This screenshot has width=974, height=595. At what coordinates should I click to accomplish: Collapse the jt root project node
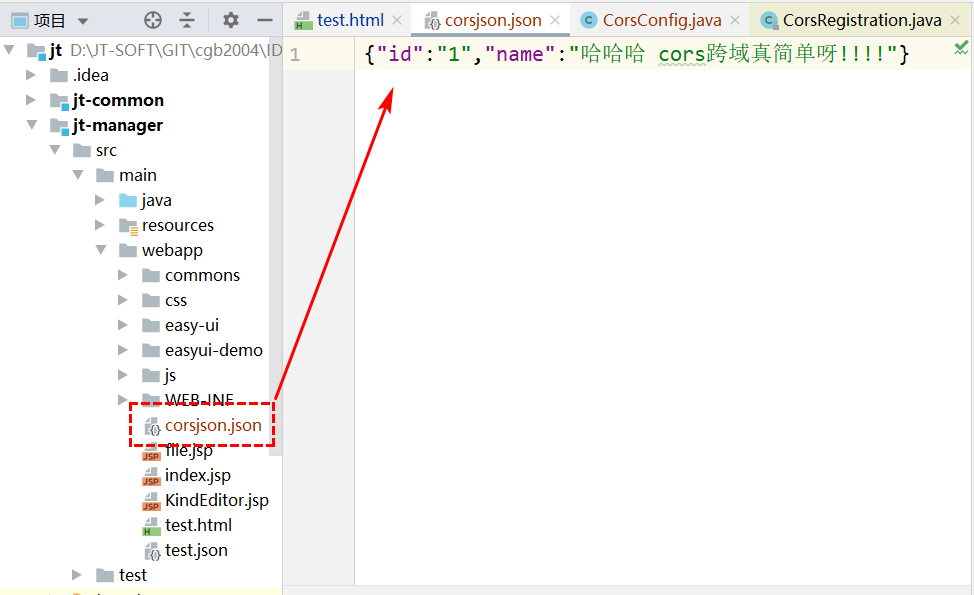pos(9,50)
